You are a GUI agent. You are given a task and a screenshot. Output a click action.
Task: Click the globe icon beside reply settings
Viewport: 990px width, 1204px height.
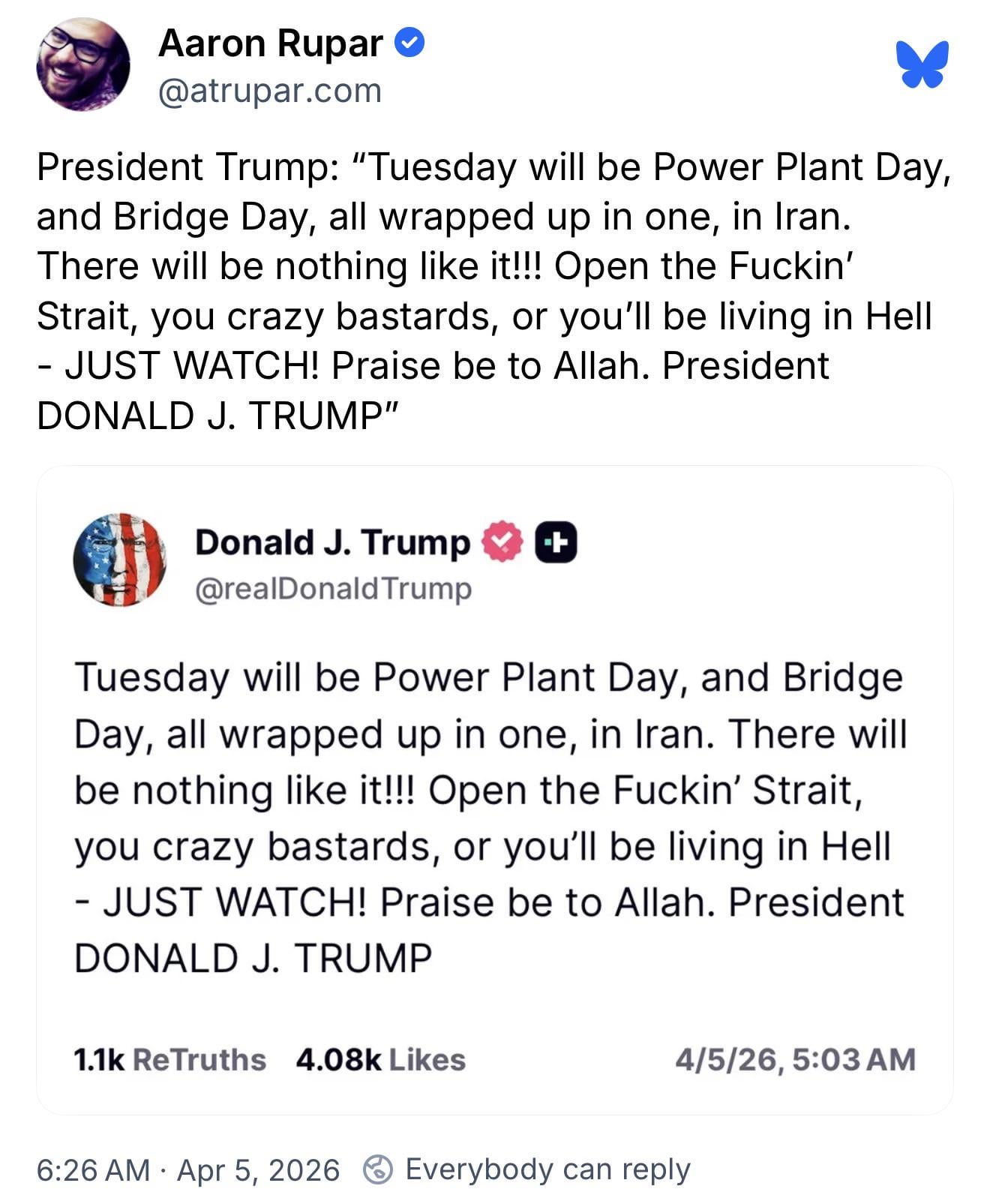pyautogui.click(x=378, y=1169)
